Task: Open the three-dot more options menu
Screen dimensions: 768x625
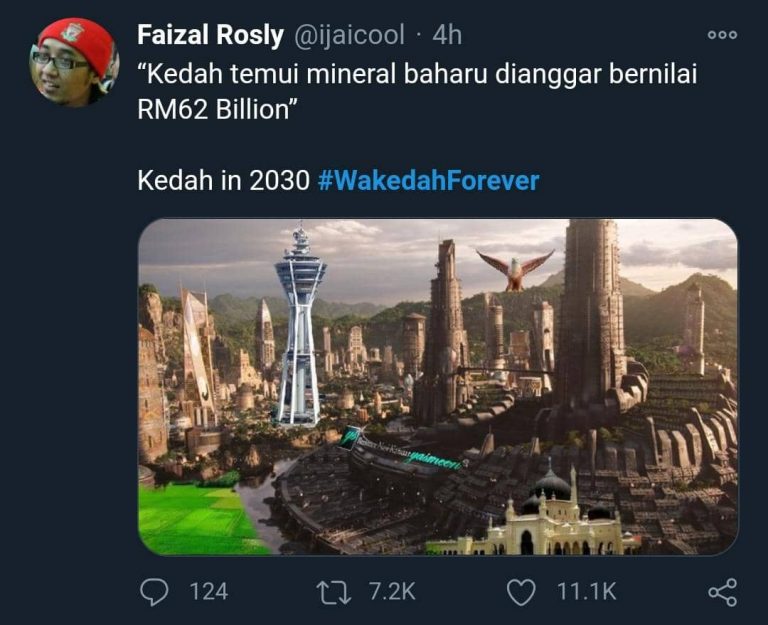Action: pos(722,35)
